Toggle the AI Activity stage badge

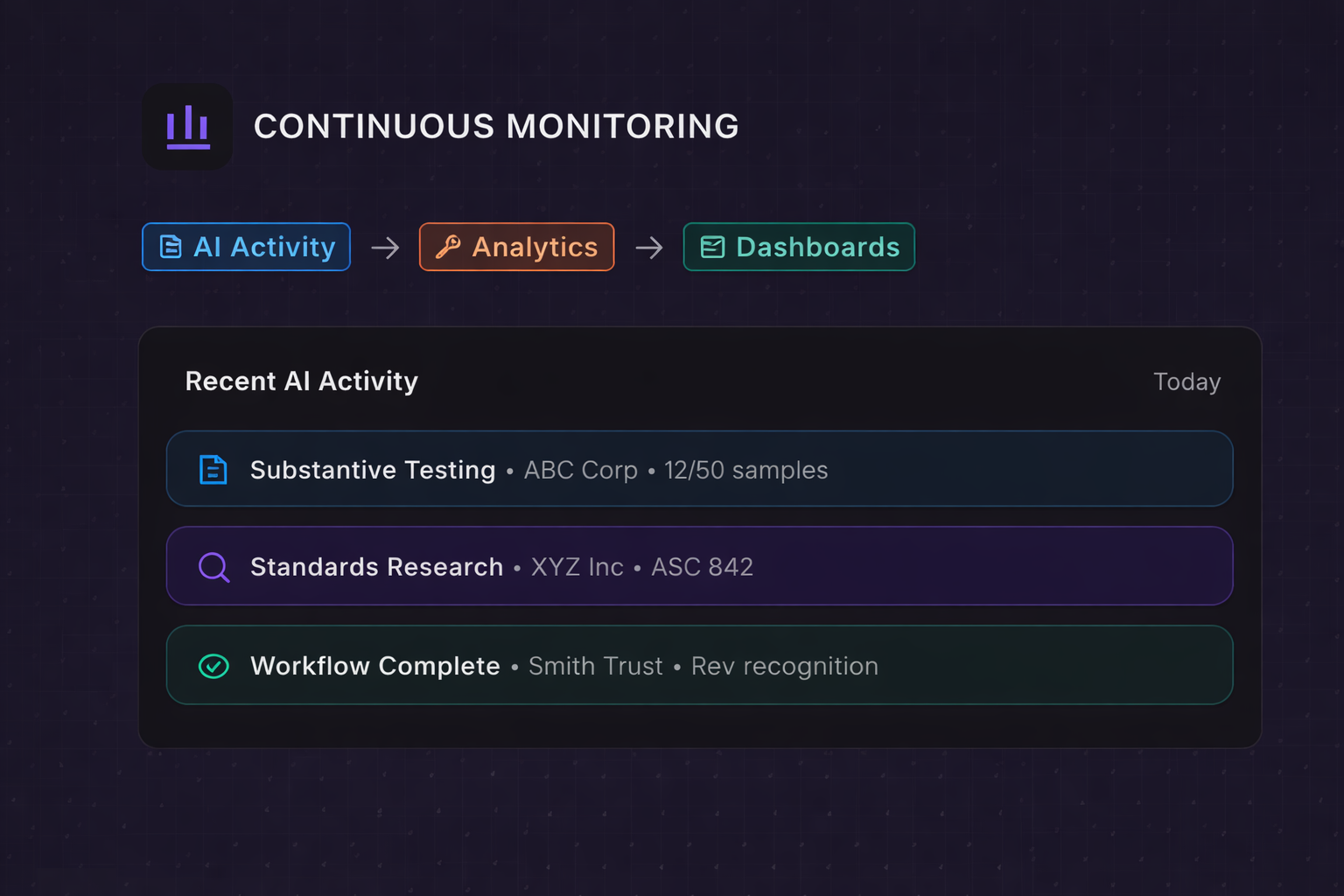point(246,247)
